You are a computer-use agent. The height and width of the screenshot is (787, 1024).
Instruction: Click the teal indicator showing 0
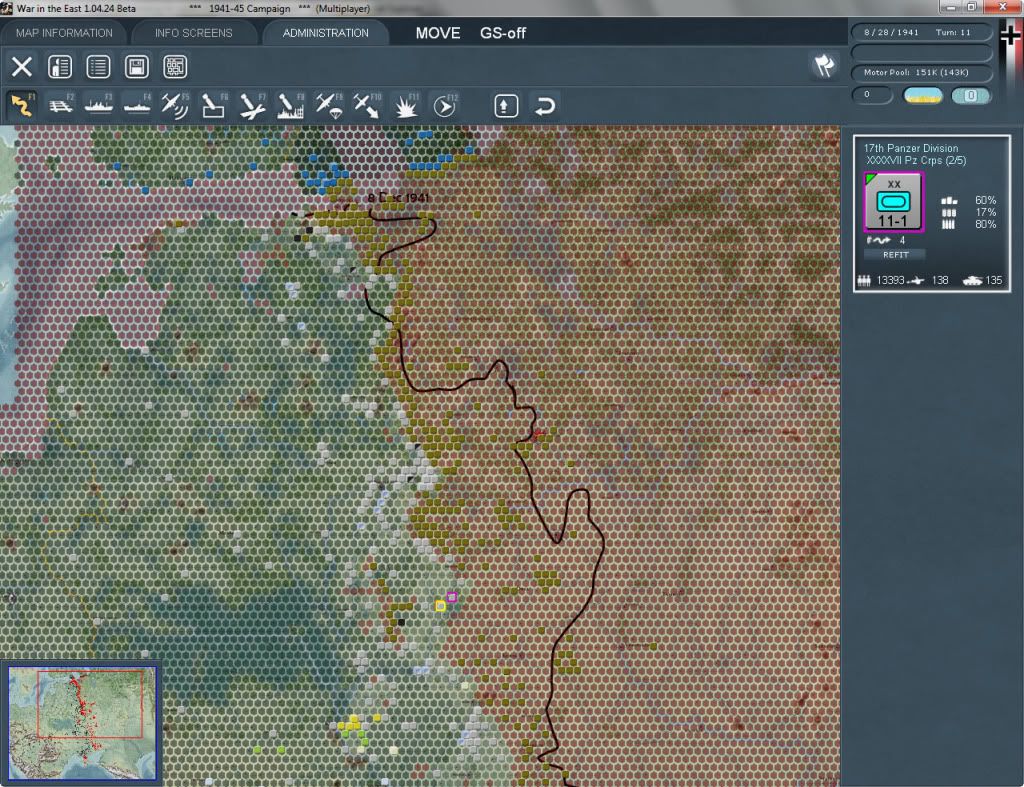click(970, 95)
